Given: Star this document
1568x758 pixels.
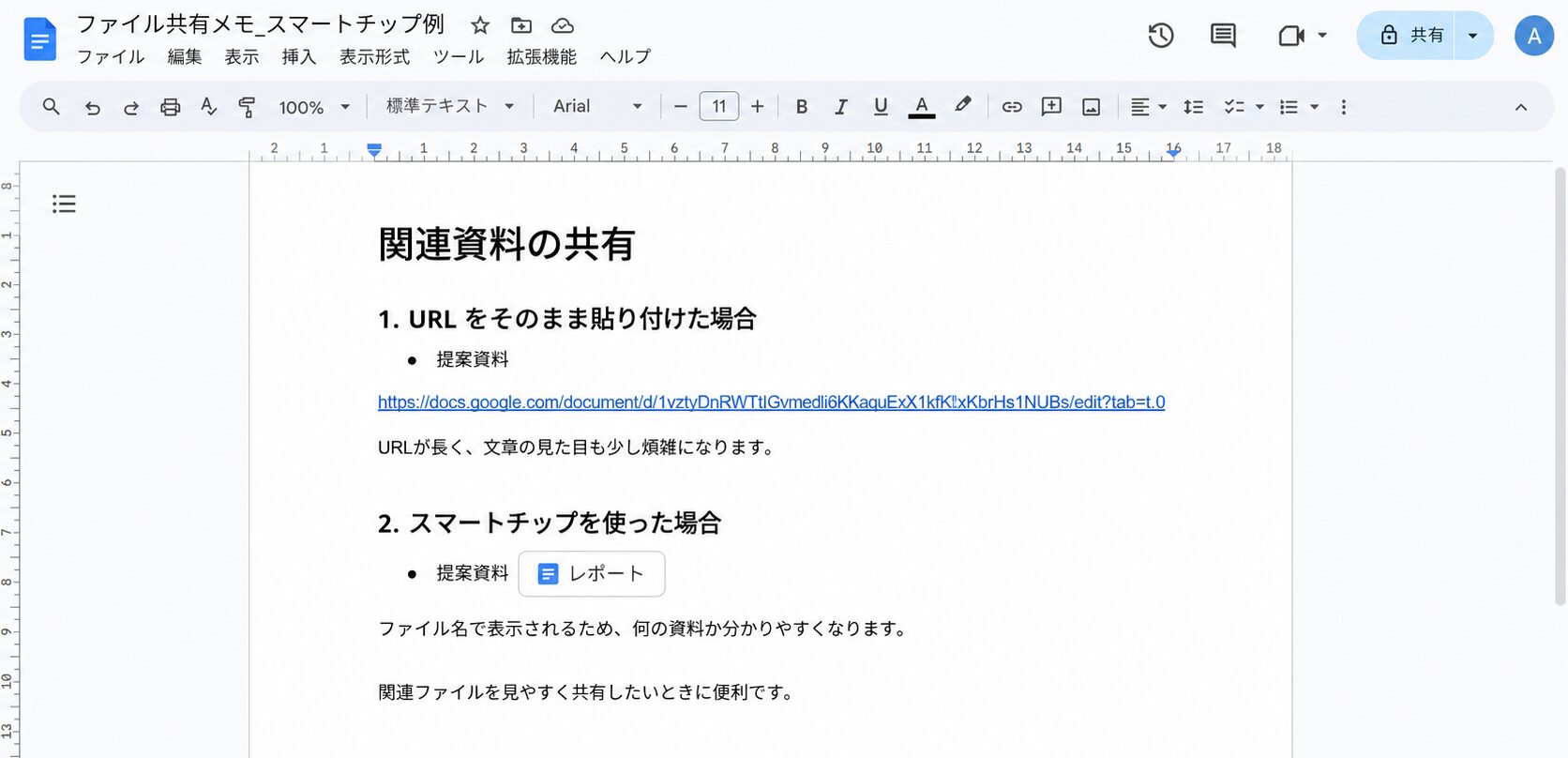Looking at the screenshot, I should pyautogui.click(x=480, y=25).
